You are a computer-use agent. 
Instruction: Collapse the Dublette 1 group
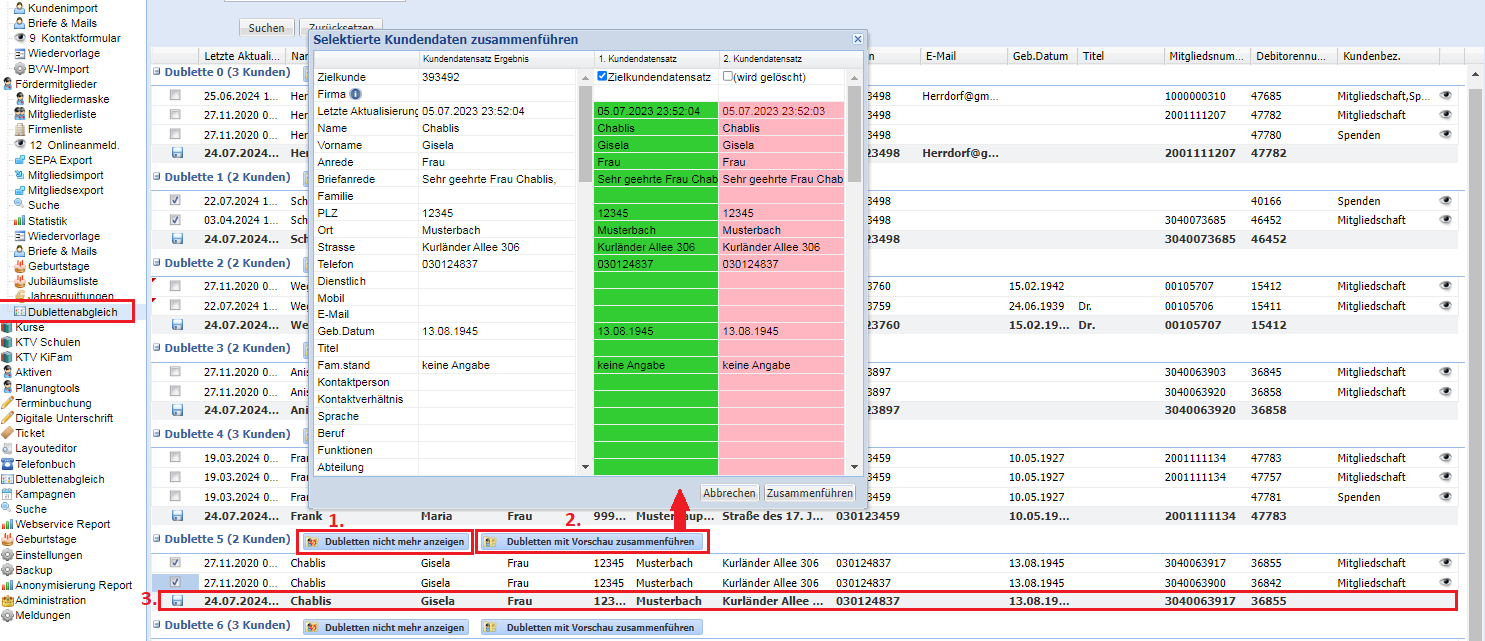coord(156,178)
